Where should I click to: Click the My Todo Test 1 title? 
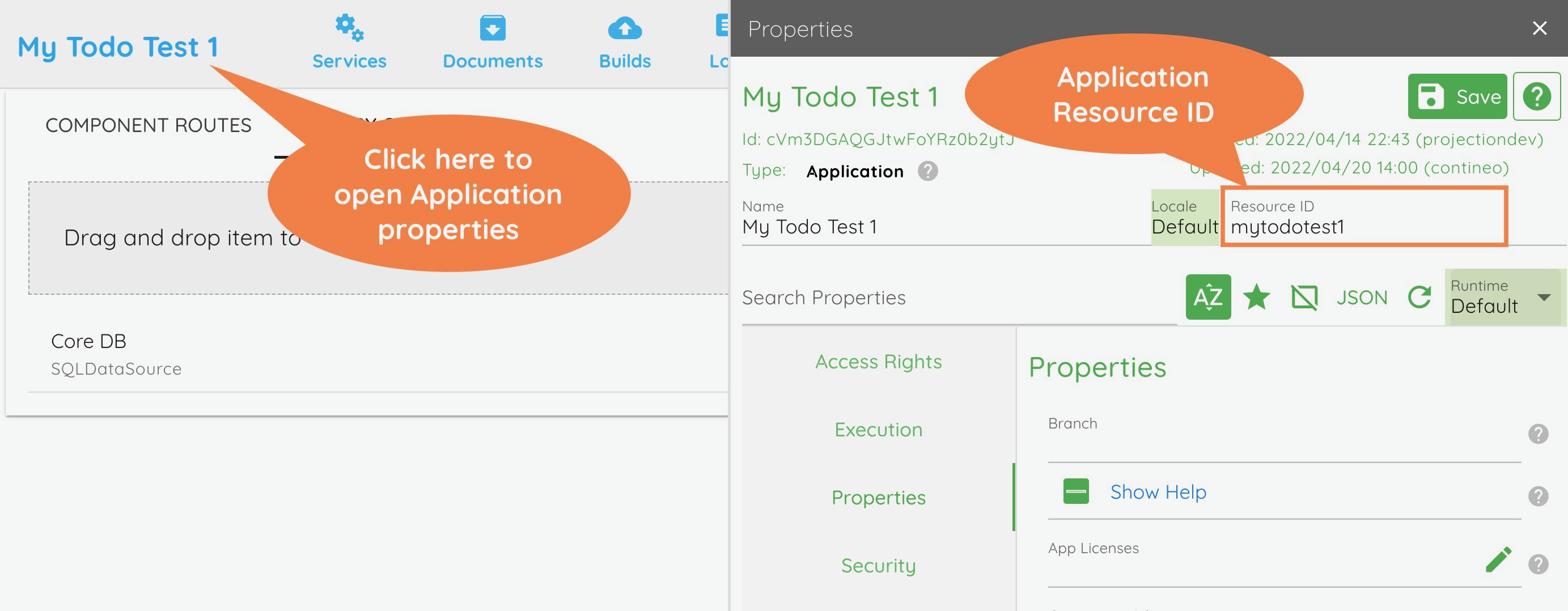[117, 47]
